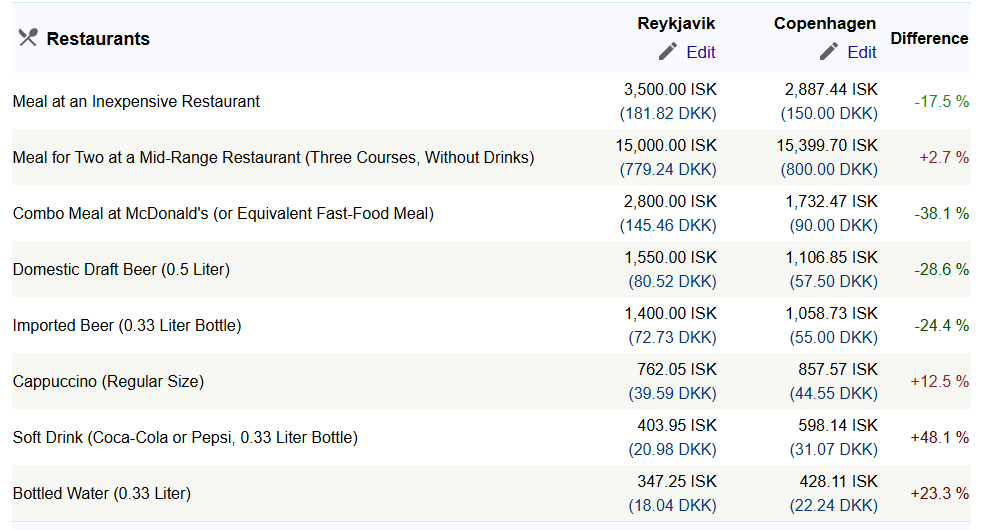
Task: Click the -38.1 % difference value
Action: pos(942,214)
